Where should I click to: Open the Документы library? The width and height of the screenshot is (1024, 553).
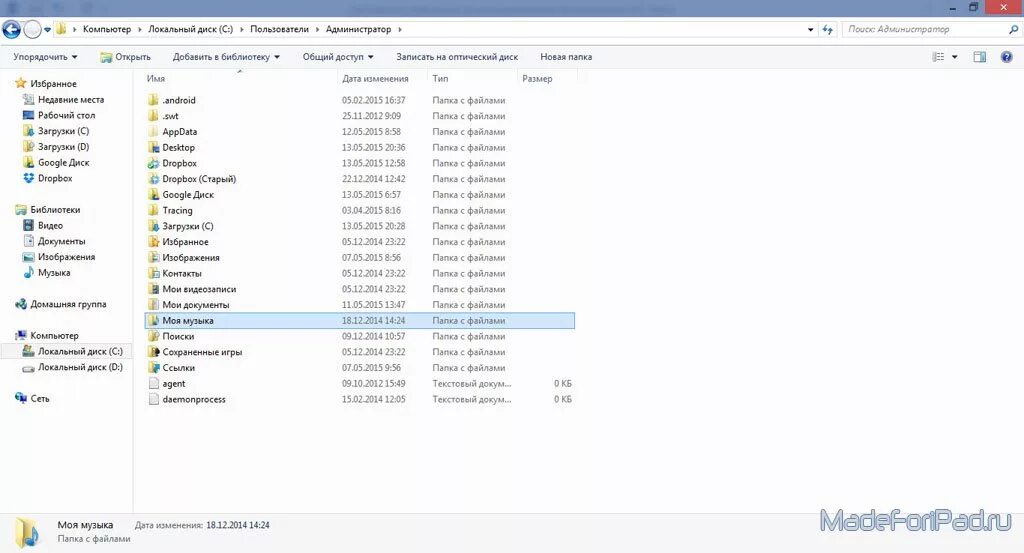click(x=54, y=241)
